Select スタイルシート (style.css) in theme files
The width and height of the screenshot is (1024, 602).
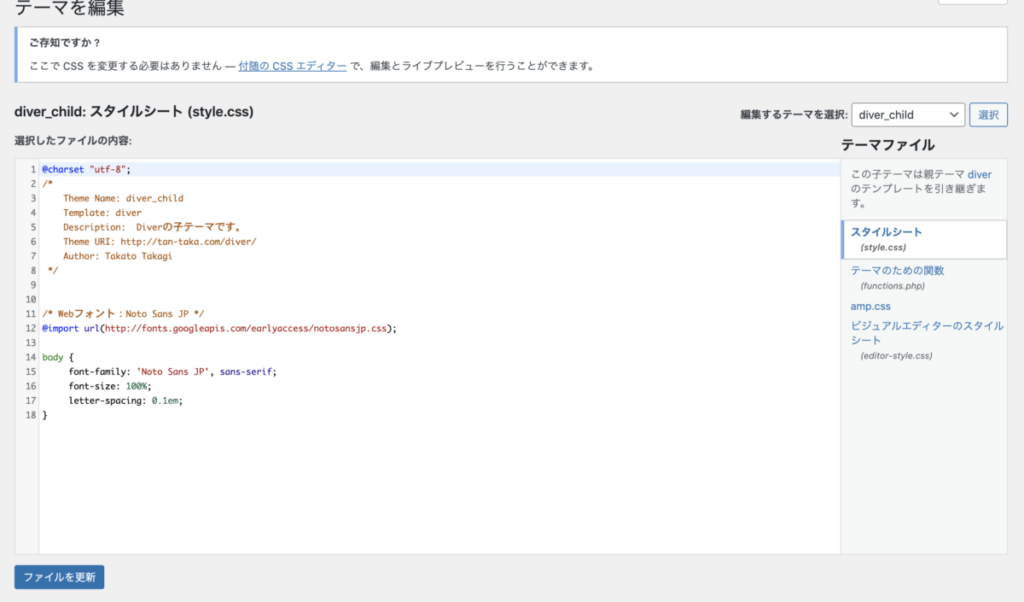(x=886, y=232)
